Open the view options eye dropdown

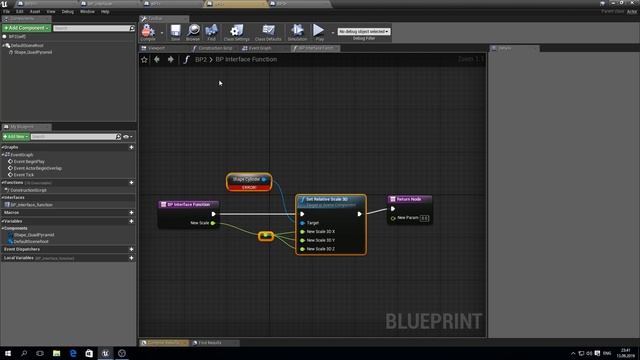tap(128, 137)
